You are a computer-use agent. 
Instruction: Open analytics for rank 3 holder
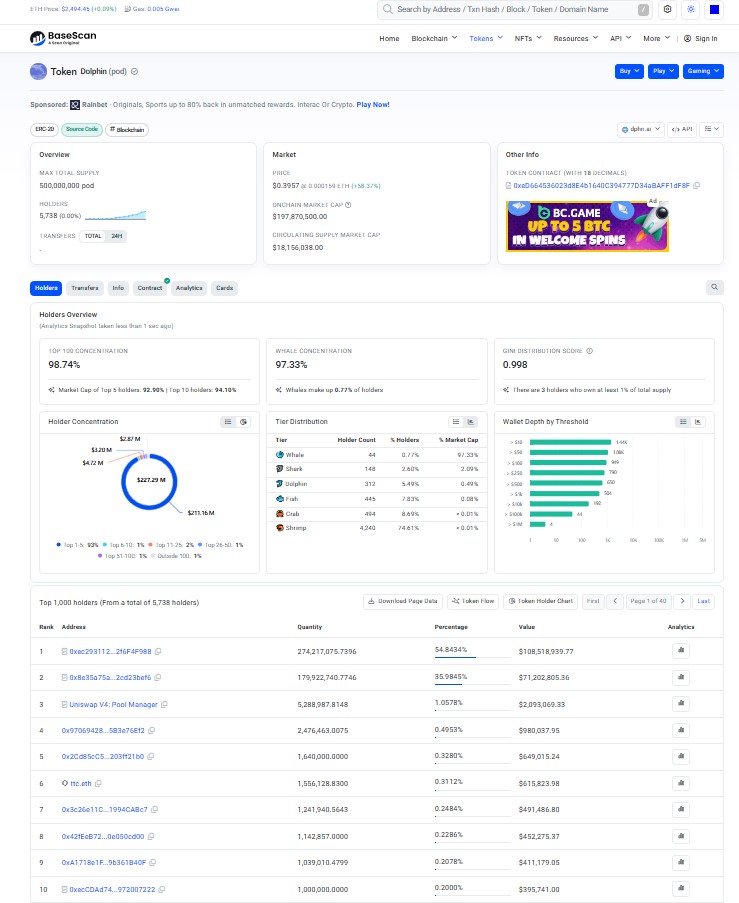point(681,703)
